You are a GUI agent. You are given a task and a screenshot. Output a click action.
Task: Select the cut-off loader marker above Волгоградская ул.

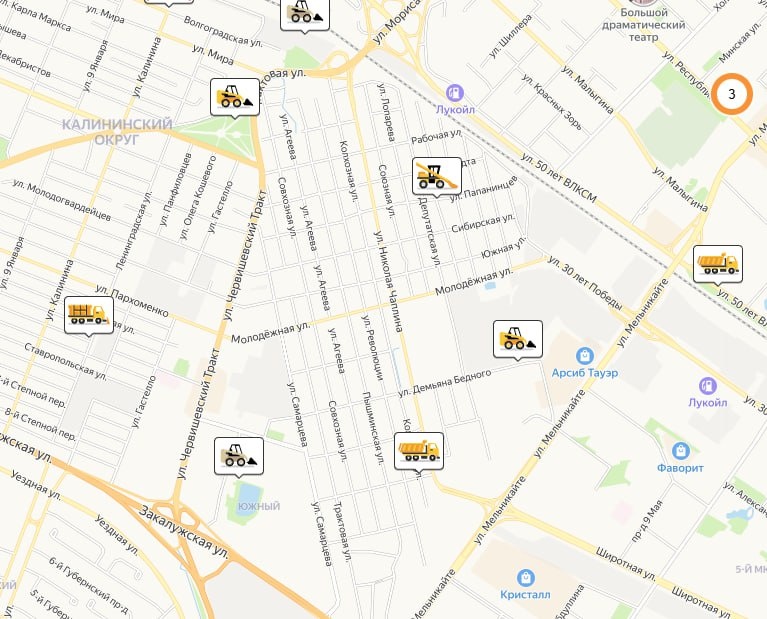pos(305,15)
